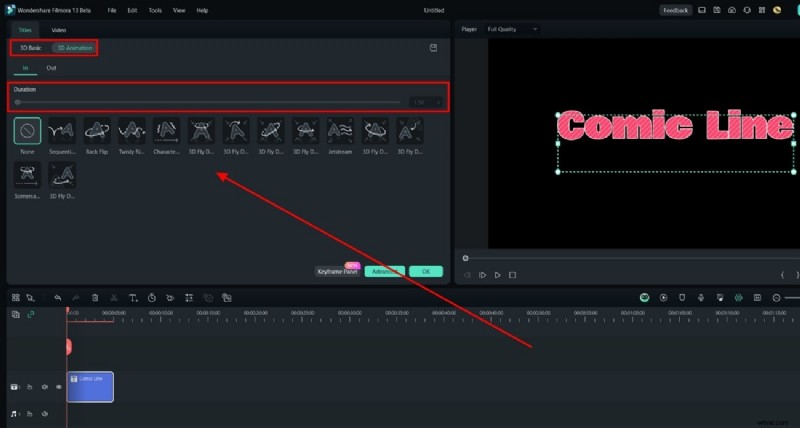Click the undo arrow in timeline toolbar

(x=57, y=298)
